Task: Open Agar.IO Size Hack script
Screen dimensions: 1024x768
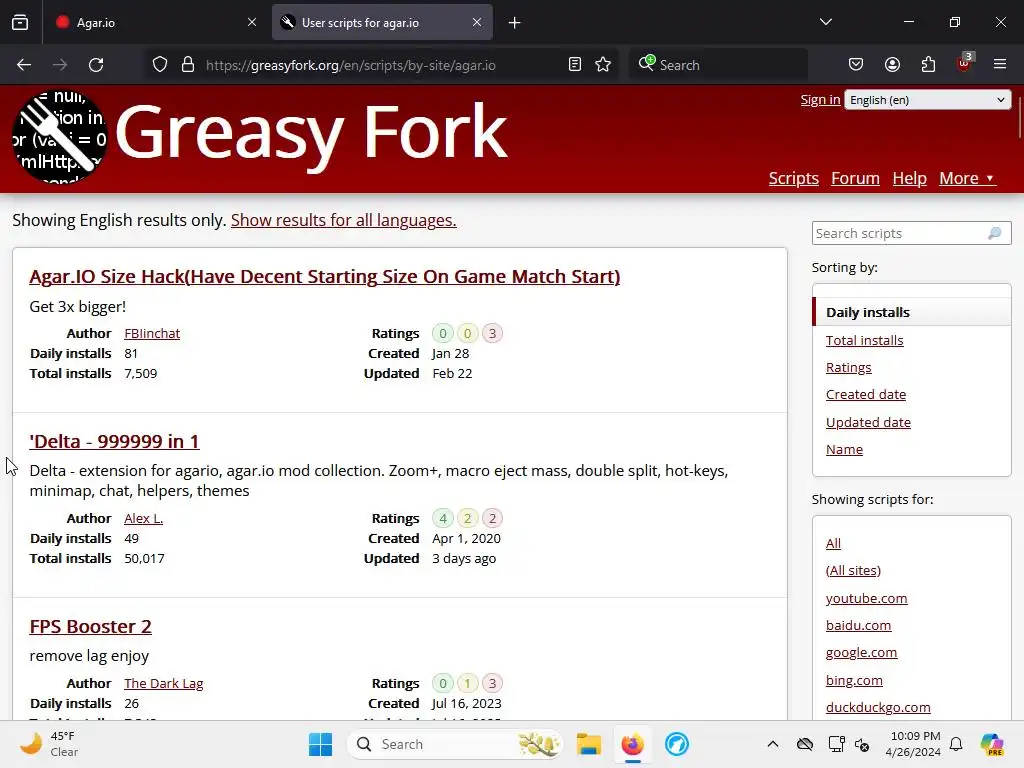Action: [x=325, y=276]
